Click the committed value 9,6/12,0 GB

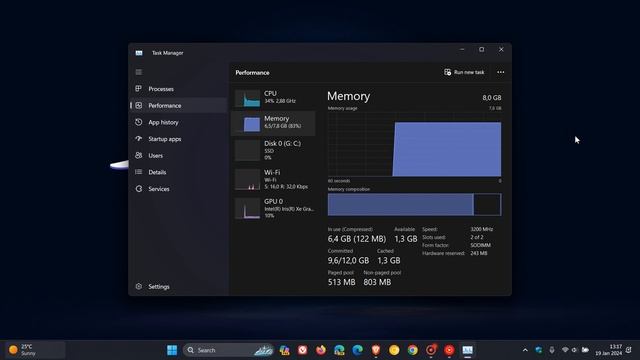(348, 260)
